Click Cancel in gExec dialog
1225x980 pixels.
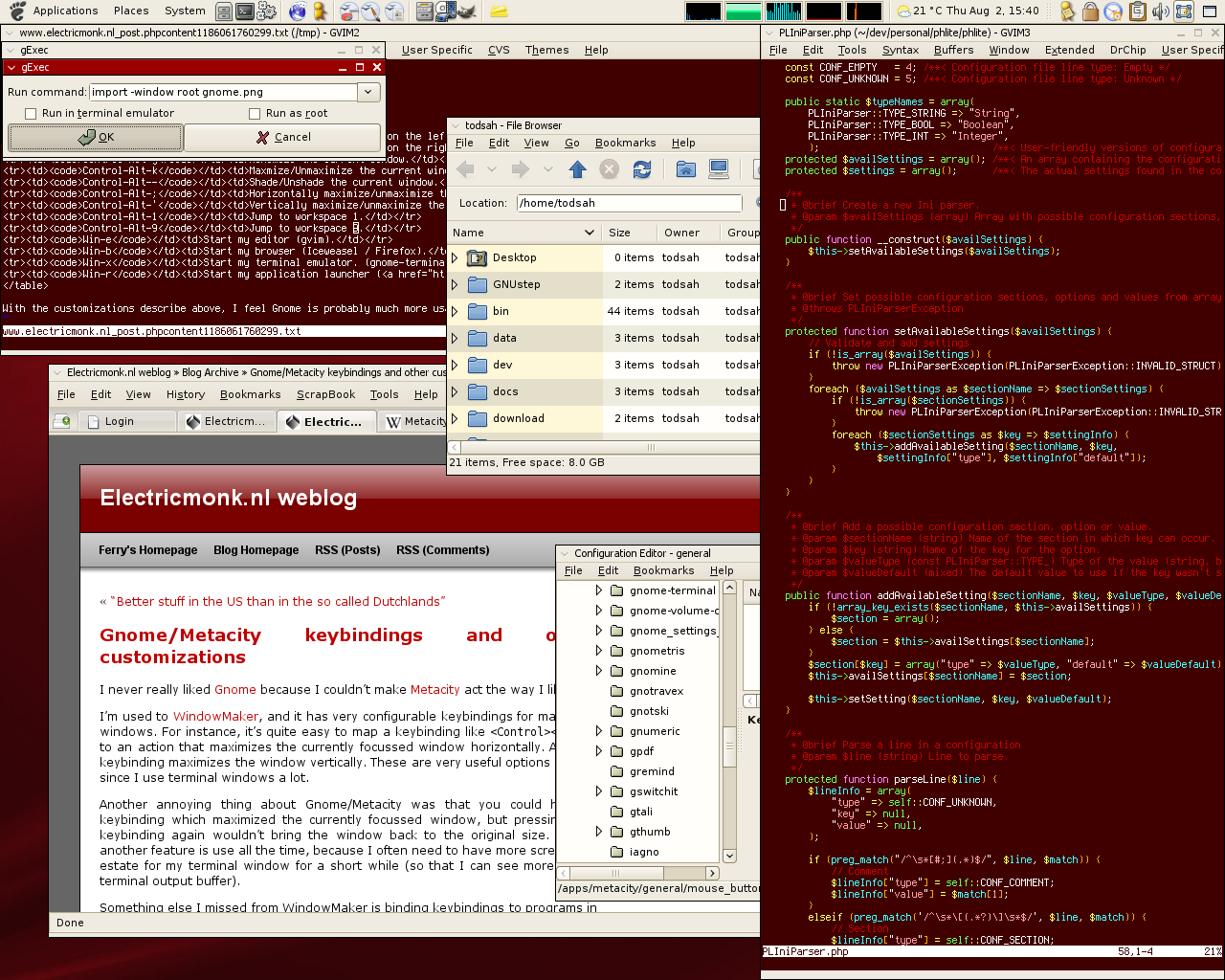tap(283, 137)
